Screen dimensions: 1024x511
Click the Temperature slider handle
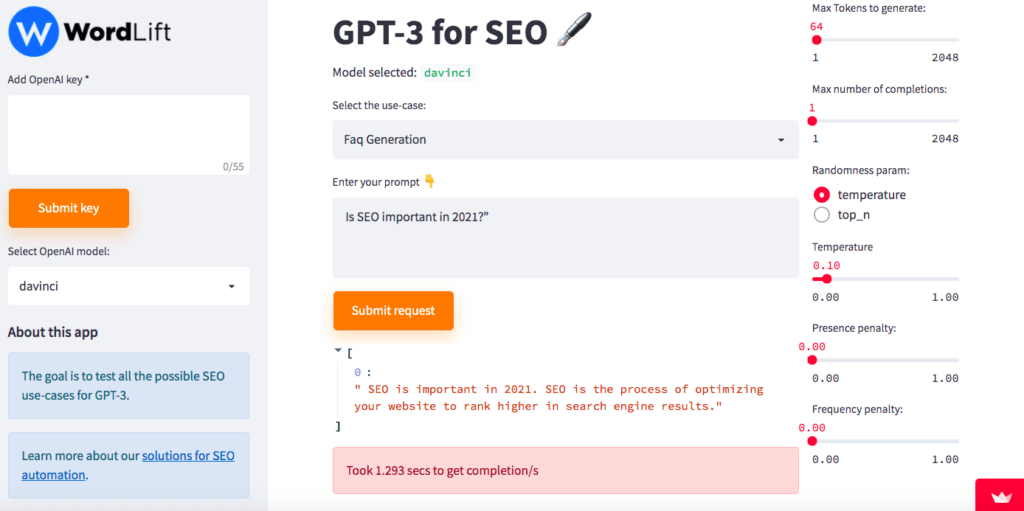(x=827, y=278)
